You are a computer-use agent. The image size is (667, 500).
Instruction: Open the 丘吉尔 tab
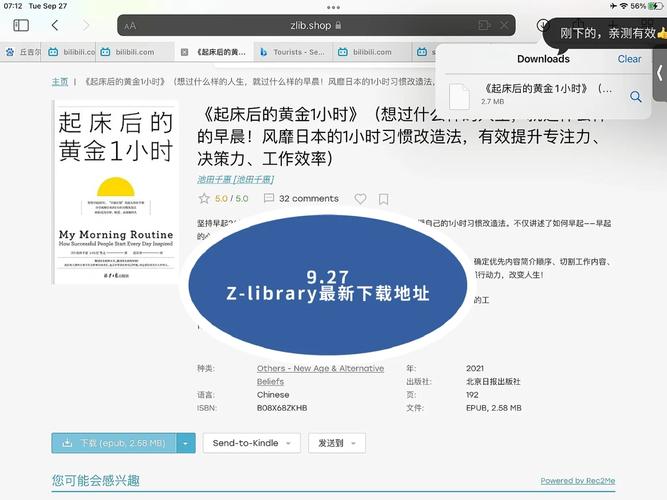22,52
